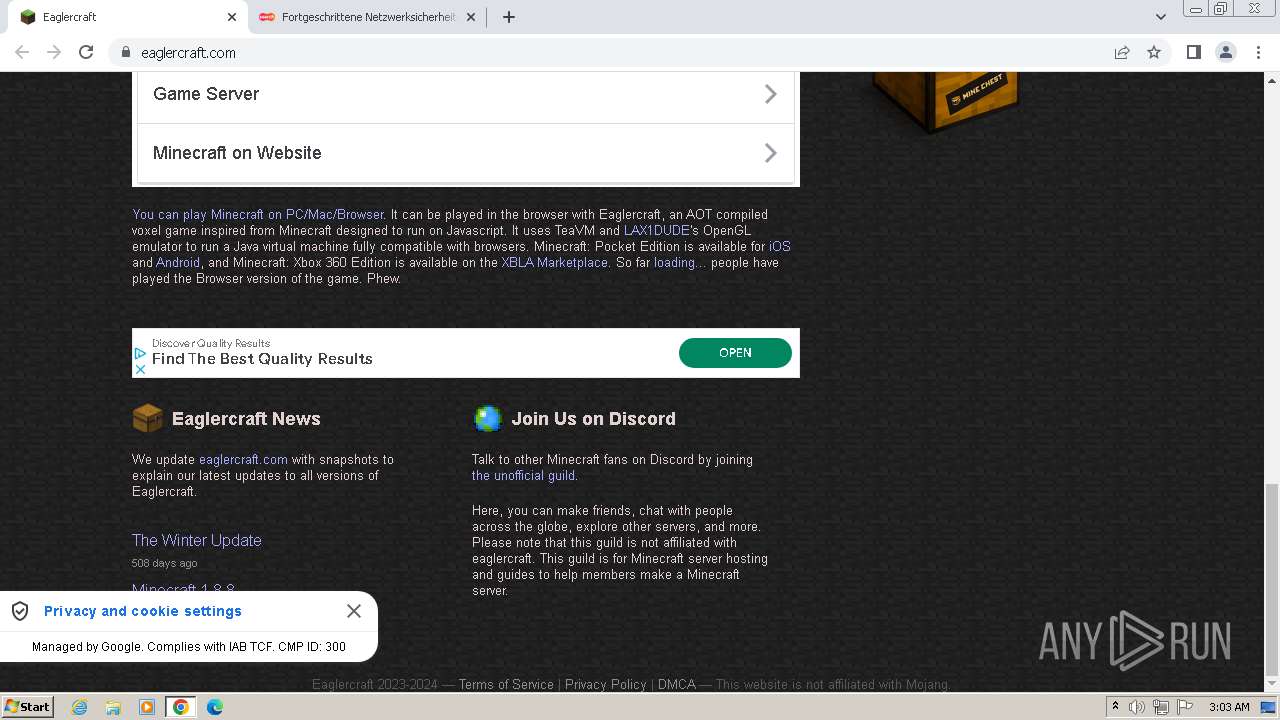Share this page via share icon
Image resolution: width=1280 pixels, height=720 pixels.
point(1122,52)
